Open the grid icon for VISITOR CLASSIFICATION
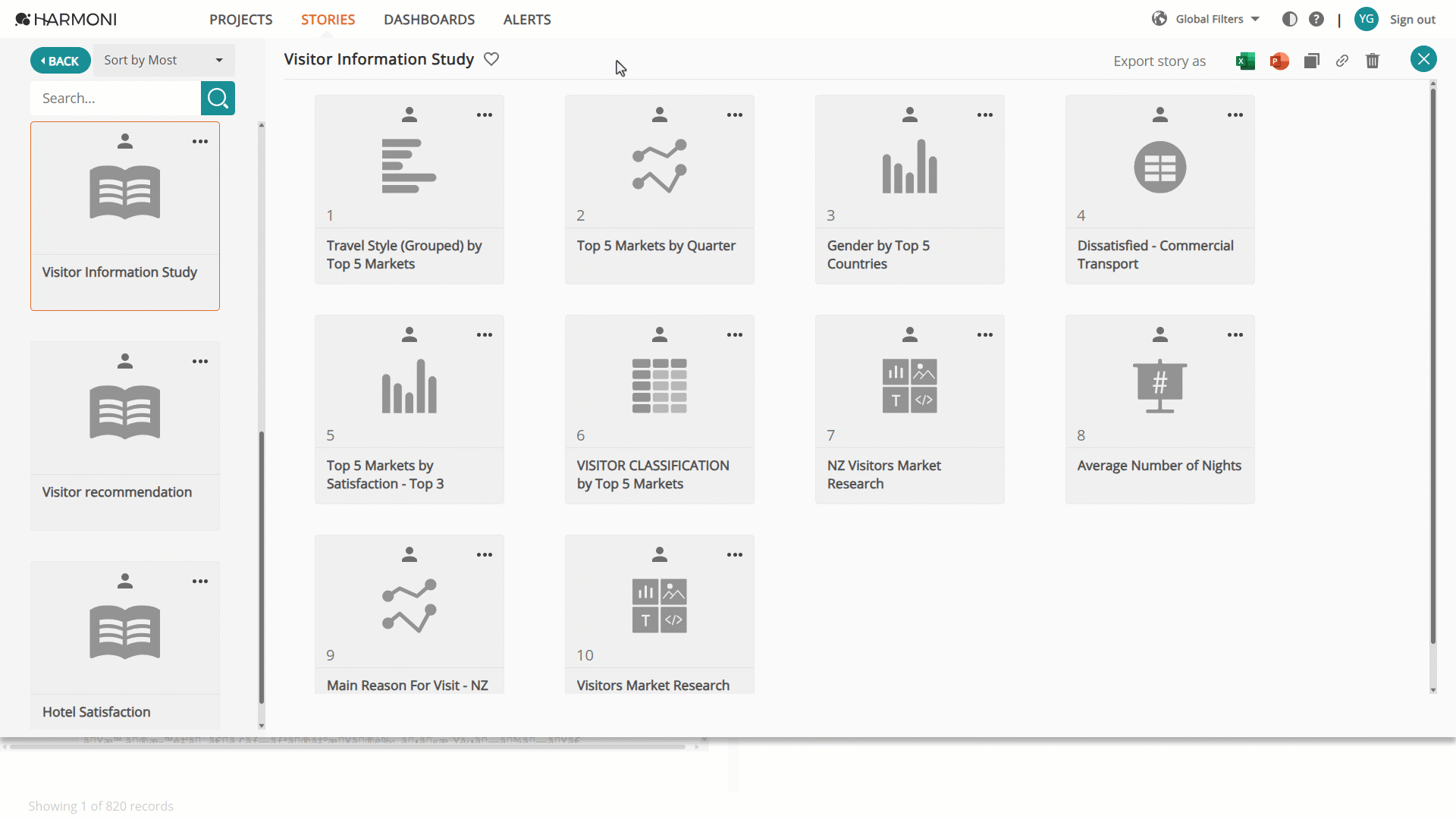 coord(660,386)
